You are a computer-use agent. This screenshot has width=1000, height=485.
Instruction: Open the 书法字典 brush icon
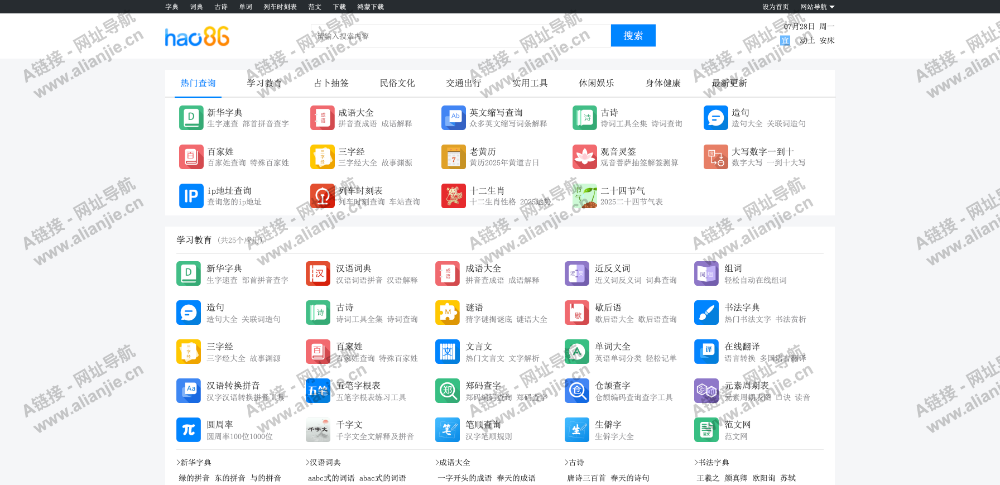click(707, 313)
